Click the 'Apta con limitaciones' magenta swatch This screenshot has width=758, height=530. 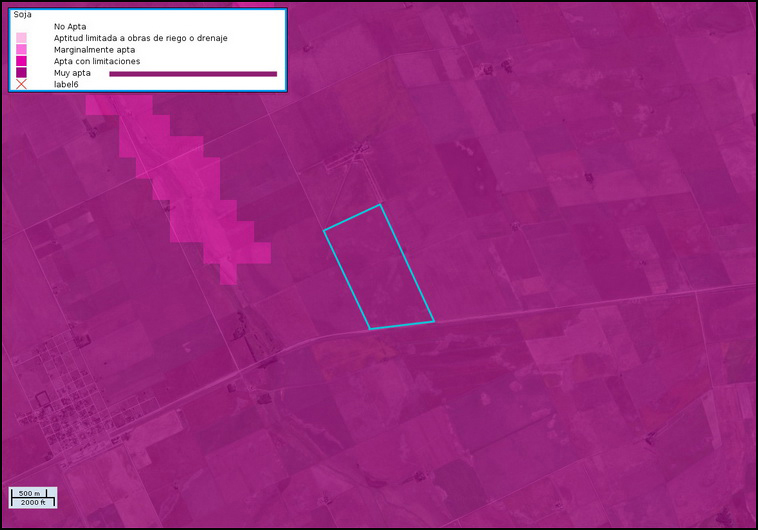pos(21,61)
